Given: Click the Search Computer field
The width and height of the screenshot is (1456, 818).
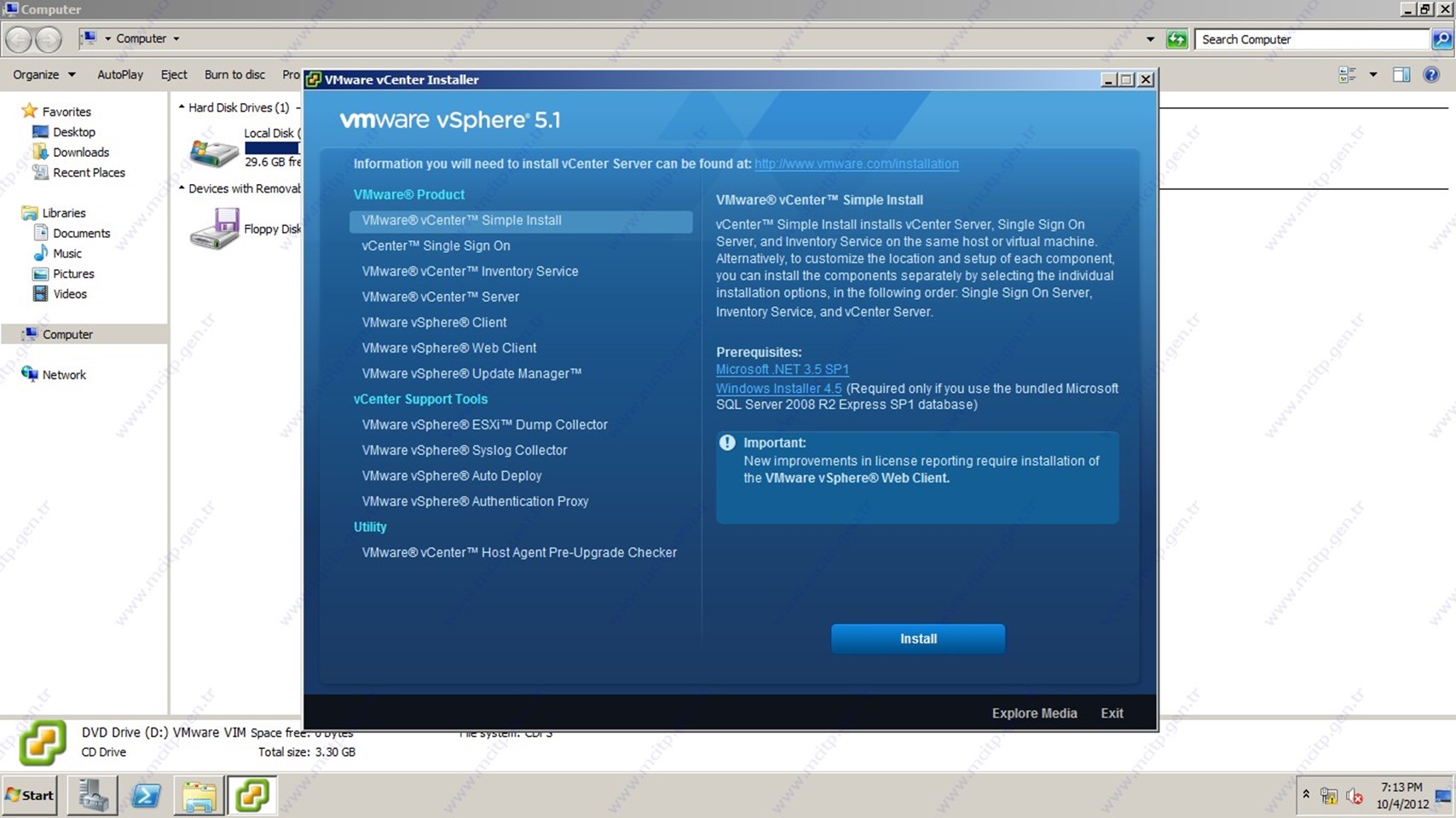Looking at the screenshot, I should click(x=1313, y=39).
